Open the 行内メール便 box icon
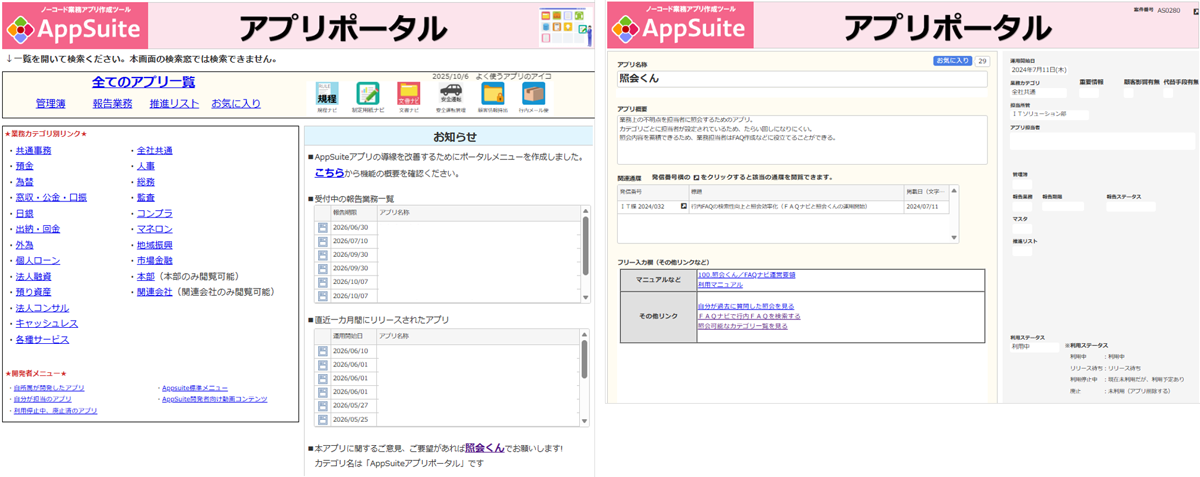The image size is (1200, 477). point(534,94)
